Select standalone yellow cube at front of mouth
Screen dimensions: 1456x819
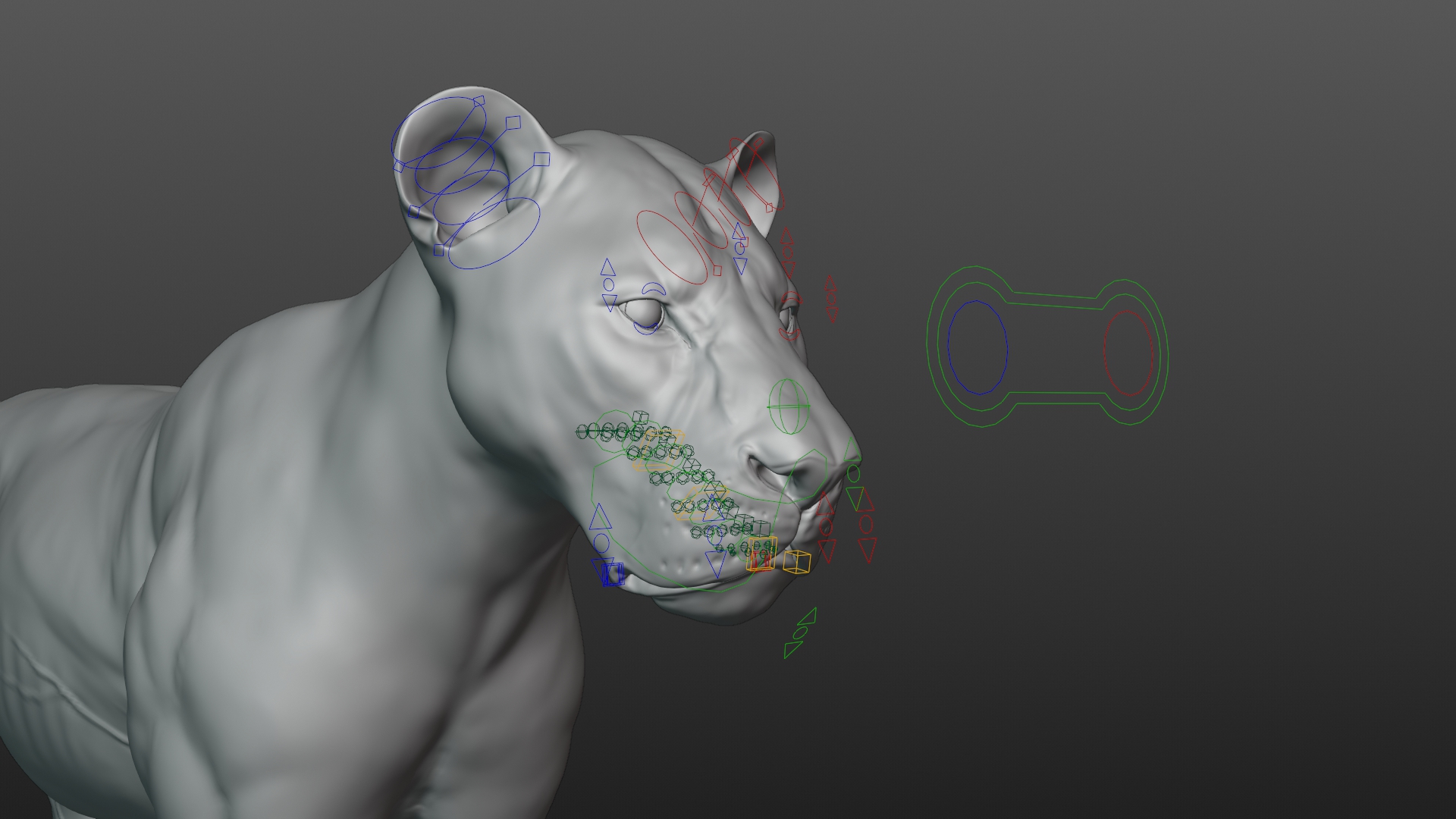[797, 562]
